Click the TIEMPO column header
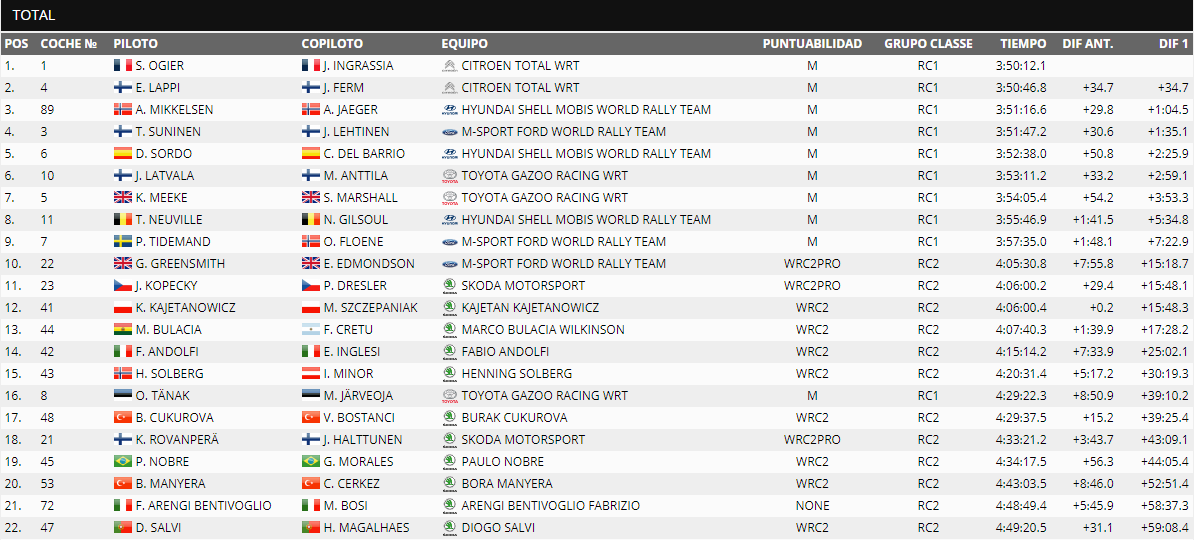This screenshot has height=540, width=1194. click(1023, 44)
